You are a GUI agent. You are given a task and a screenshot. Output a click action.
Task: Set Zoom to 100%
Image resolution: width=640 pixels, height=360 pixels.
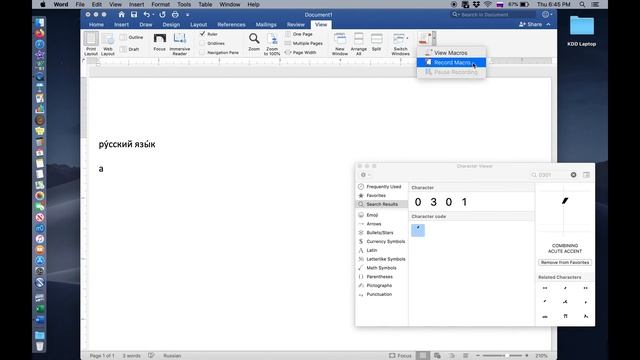pyautogui.click(x=272, y=44)
